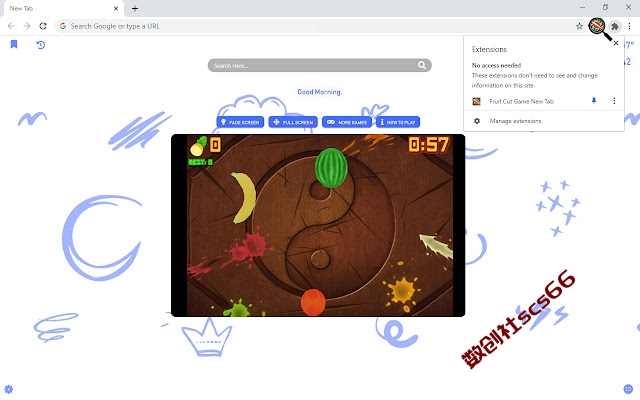Viewport: 640px width, 400px height.
Task: Click the Fruit Cut Game extension thumbnail icon
Action: tap(476, 101)
